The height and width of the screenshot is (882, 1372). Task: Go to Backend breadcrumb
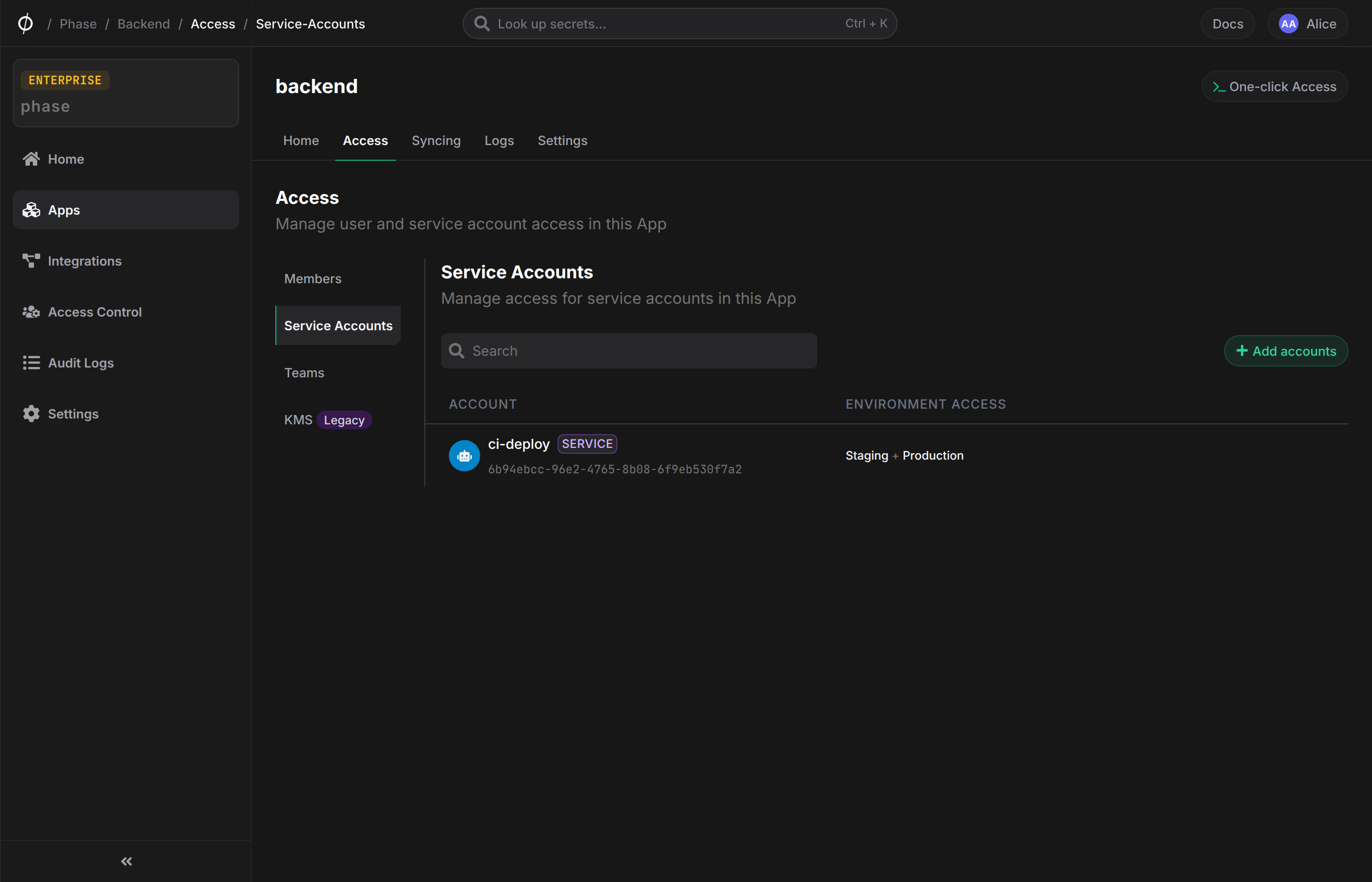coord(143,24)
